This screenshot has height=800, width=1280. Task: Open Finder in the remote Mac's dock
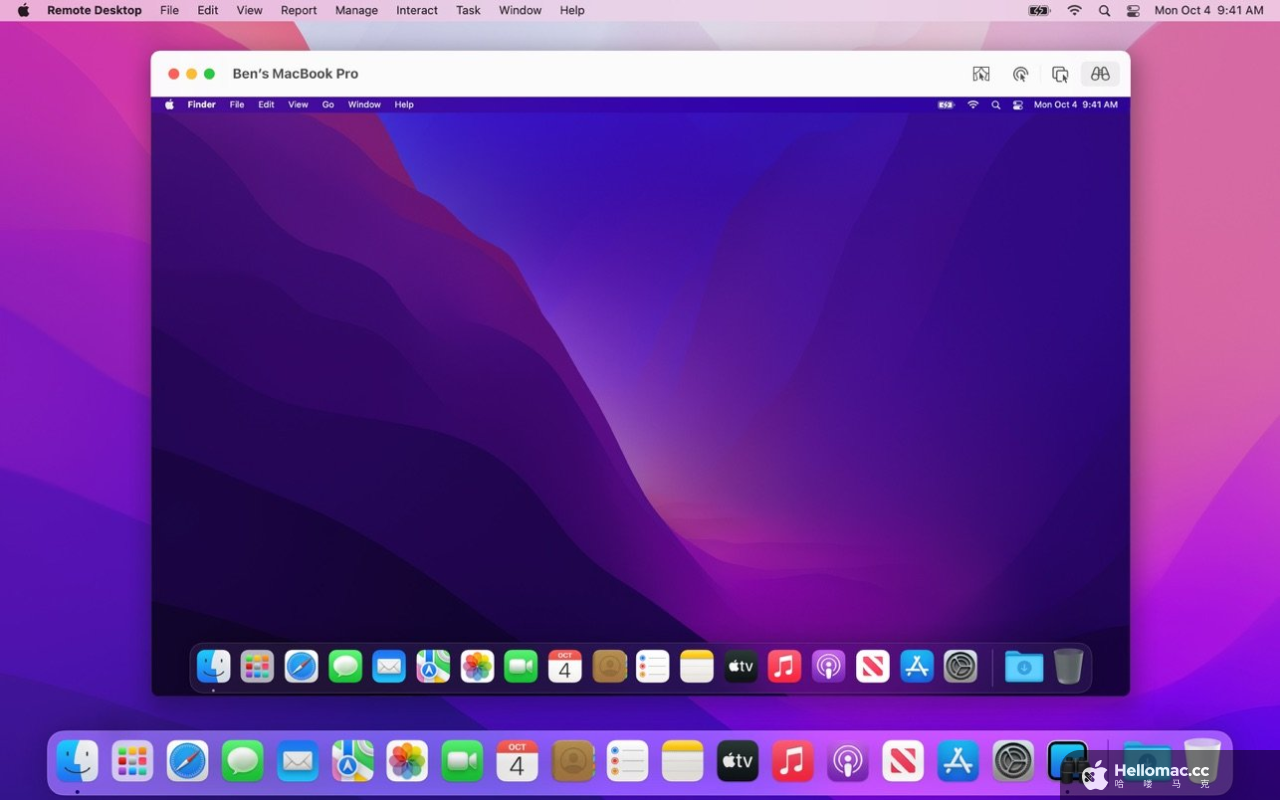pyautogui.click(x=214, y=666)
